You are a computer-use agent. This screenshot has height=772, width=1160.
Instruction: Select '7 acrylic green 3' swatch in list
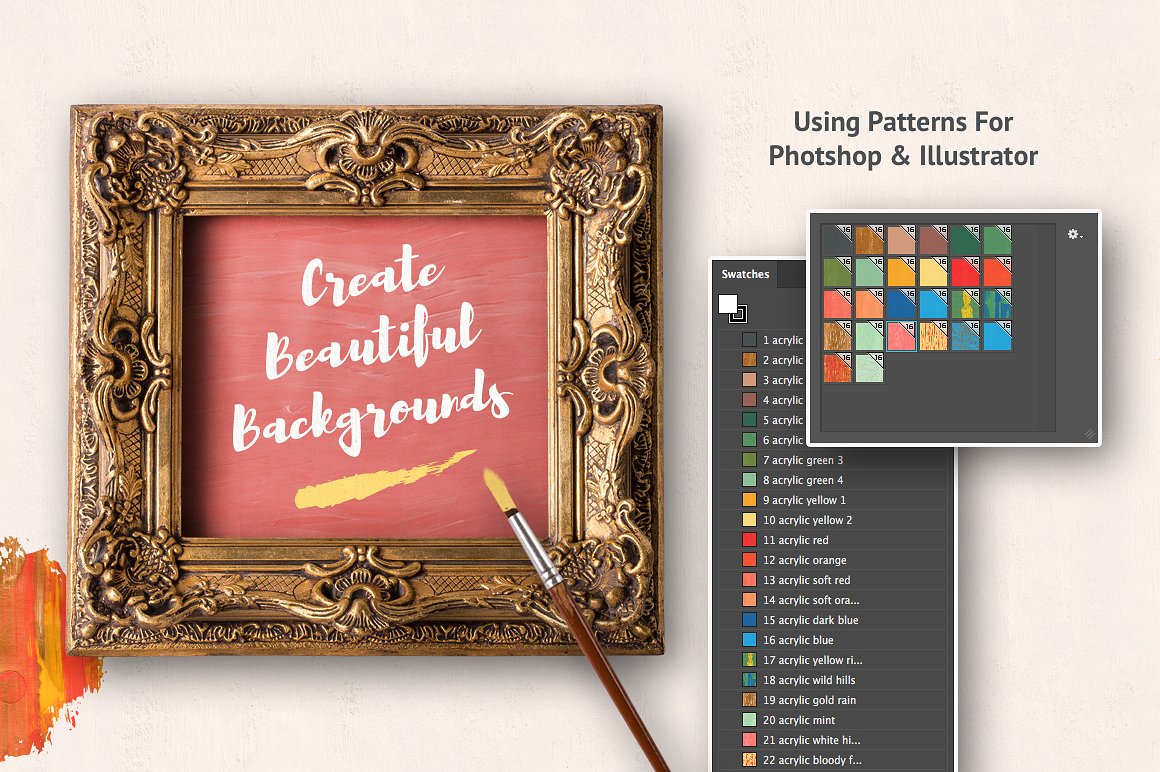[x=804, y=460]
